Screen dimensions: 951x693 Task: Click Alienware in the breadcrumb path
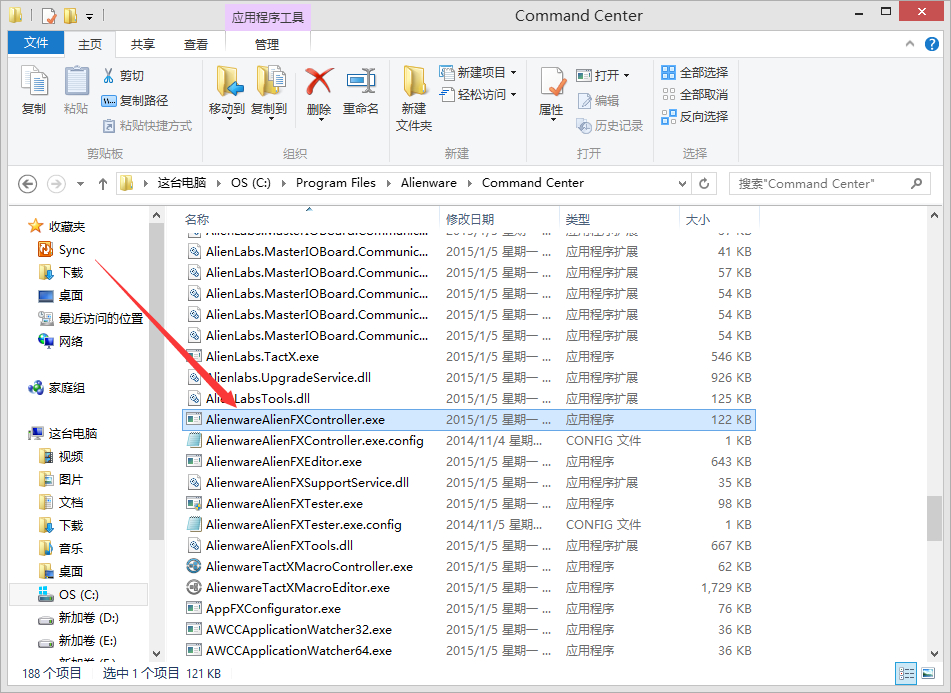pyautogui.click(x=428, y=183)
